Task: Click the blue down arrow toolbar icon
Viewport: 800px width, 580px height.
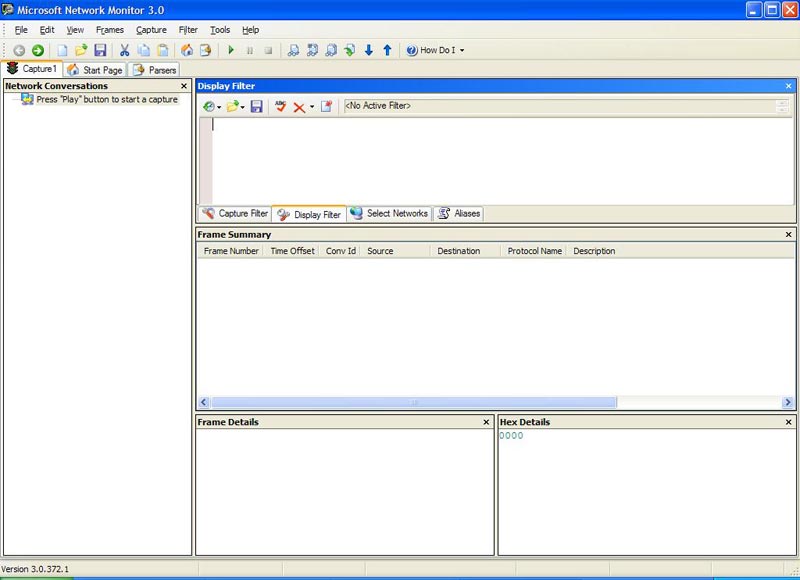Action: tap(368, 50)
